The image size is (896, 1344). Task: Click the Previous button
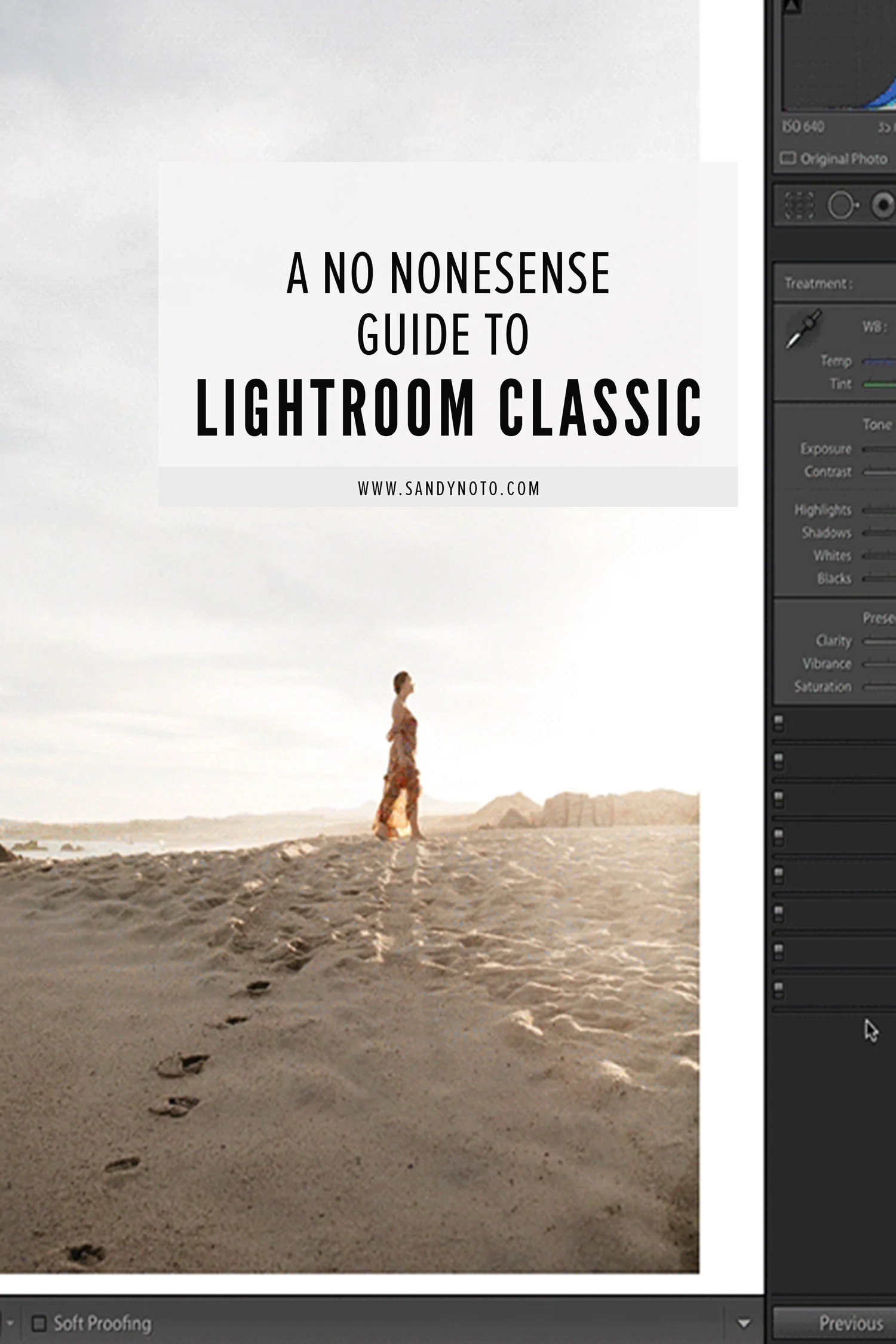[x=835, y=1324]
